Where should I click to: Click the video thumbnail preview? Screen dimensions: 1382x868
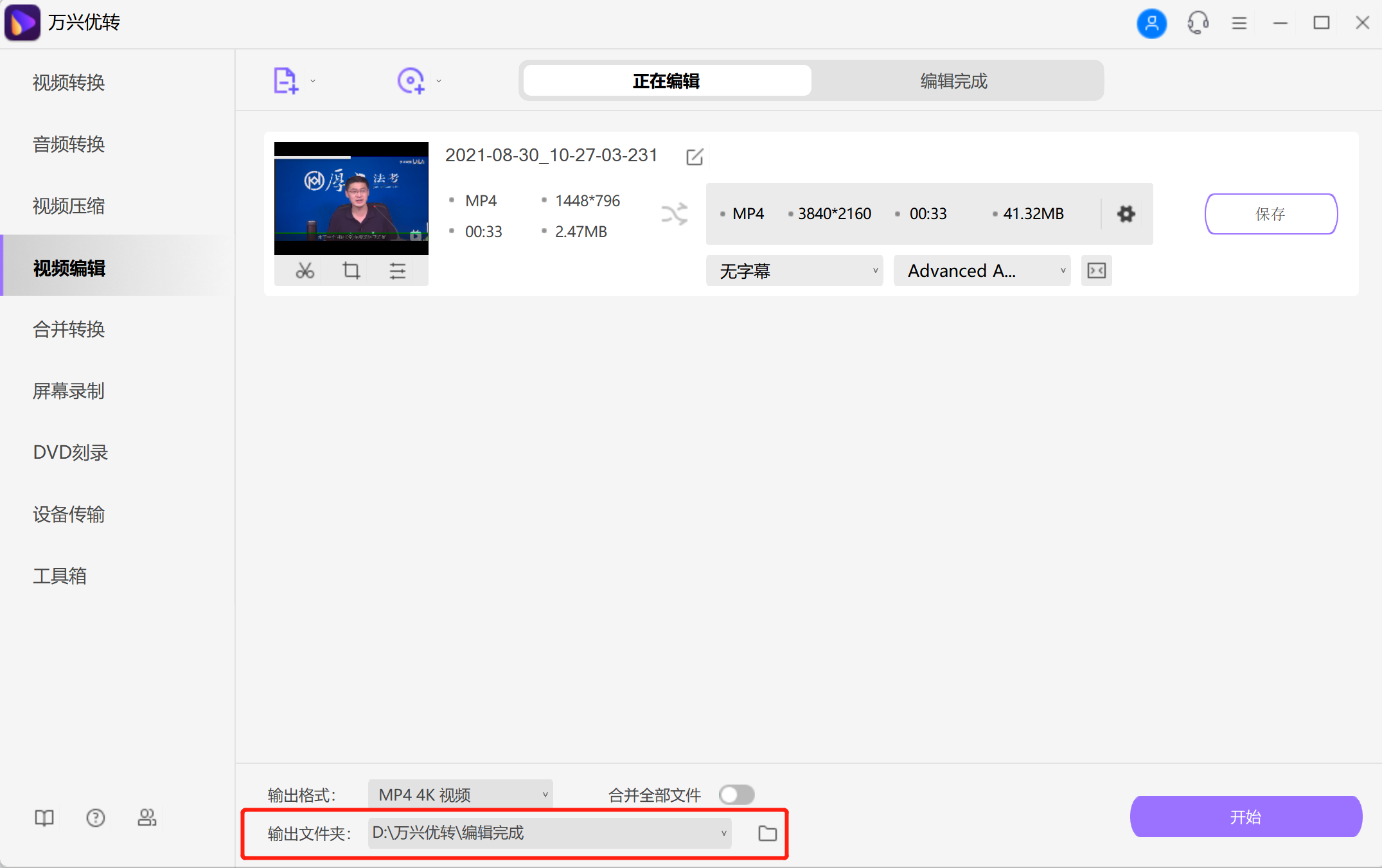(351, 198)
